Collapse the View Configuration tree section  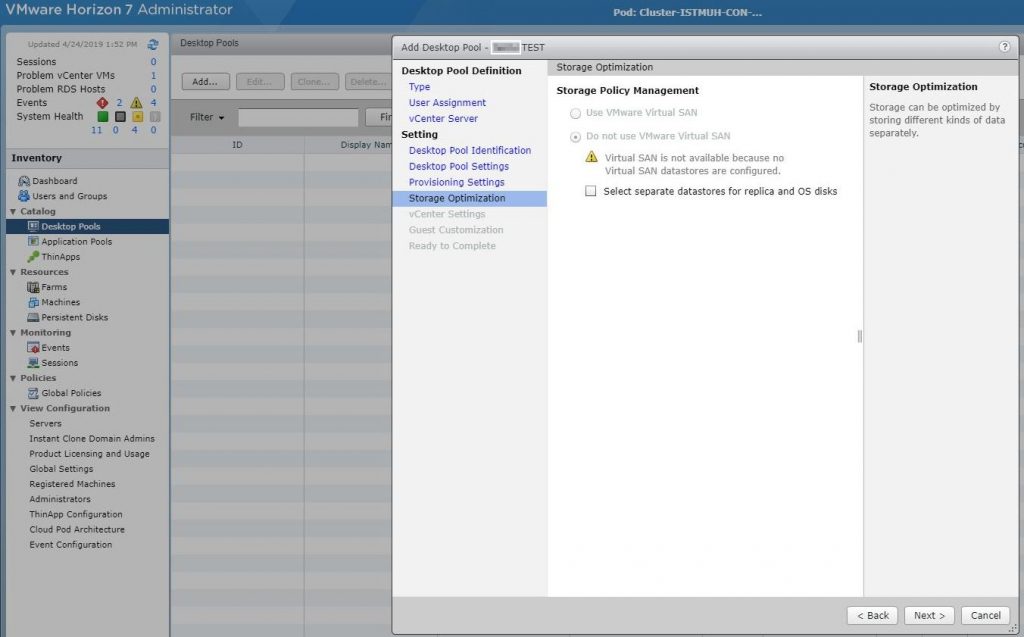[x=13, y=409]
